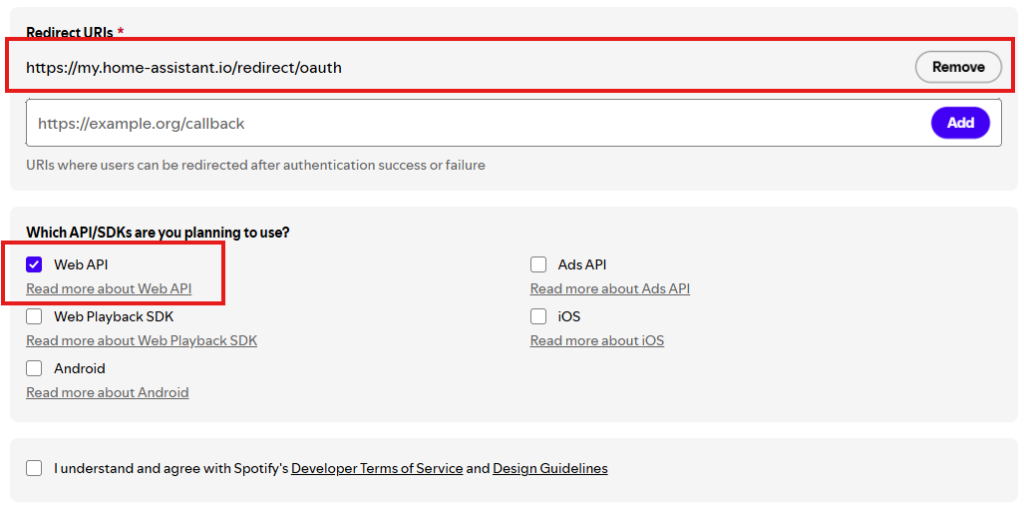Uncheck the Web API checkbox
This screenshot has height=507, width=1024.
(35, 265)
